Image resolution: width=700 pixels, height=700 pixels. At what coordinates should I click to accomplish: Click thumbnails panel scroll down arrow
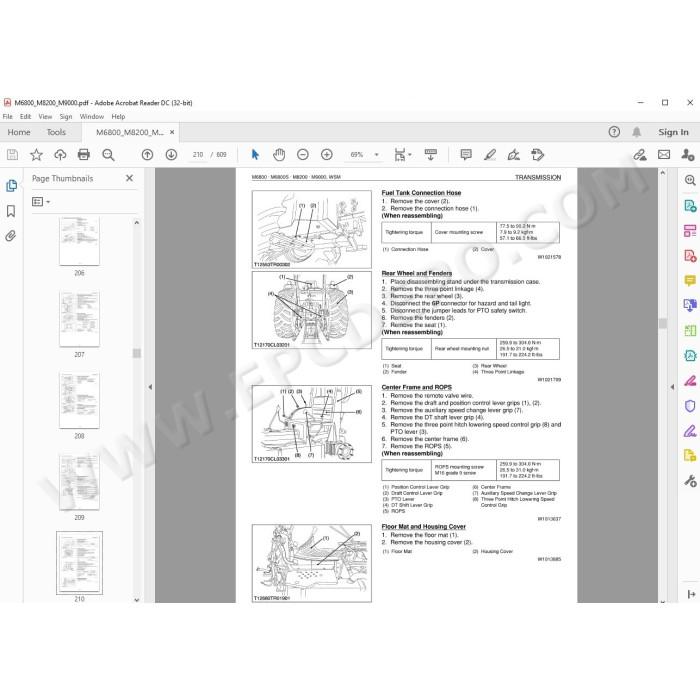(137, 600)
